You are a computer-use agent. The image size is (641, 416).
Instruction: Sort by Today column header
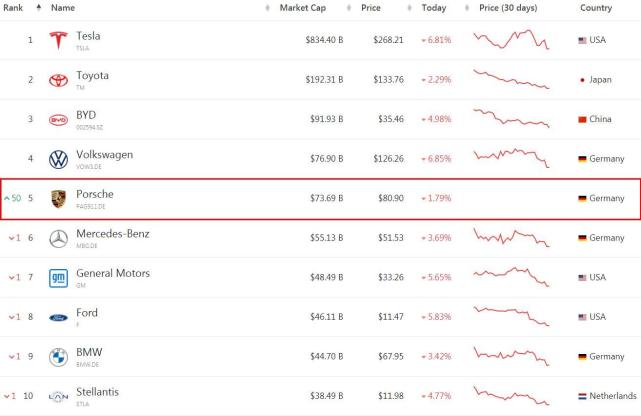434,8
